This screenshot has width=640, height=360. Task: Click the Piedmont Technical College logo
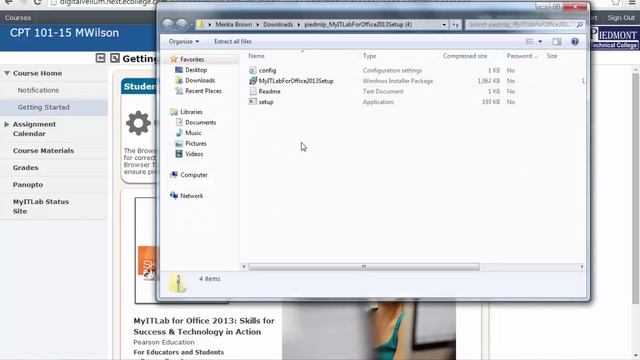pos(614,38)
